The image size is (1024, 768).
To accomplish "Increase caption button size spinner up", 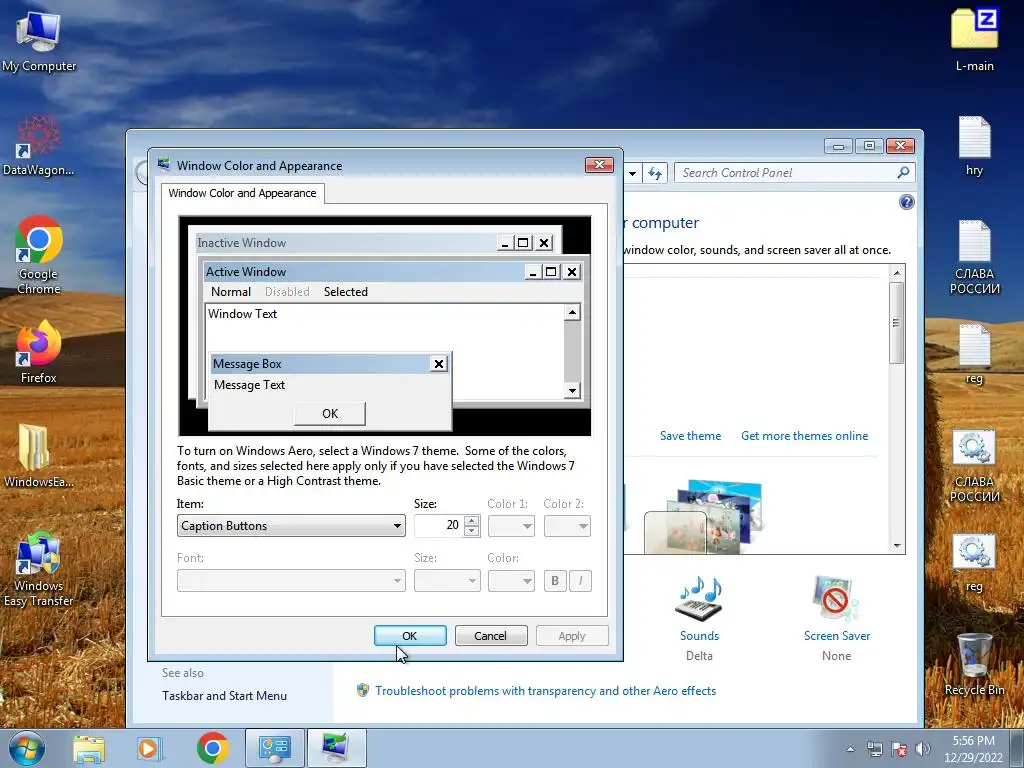I will point(472,520).
